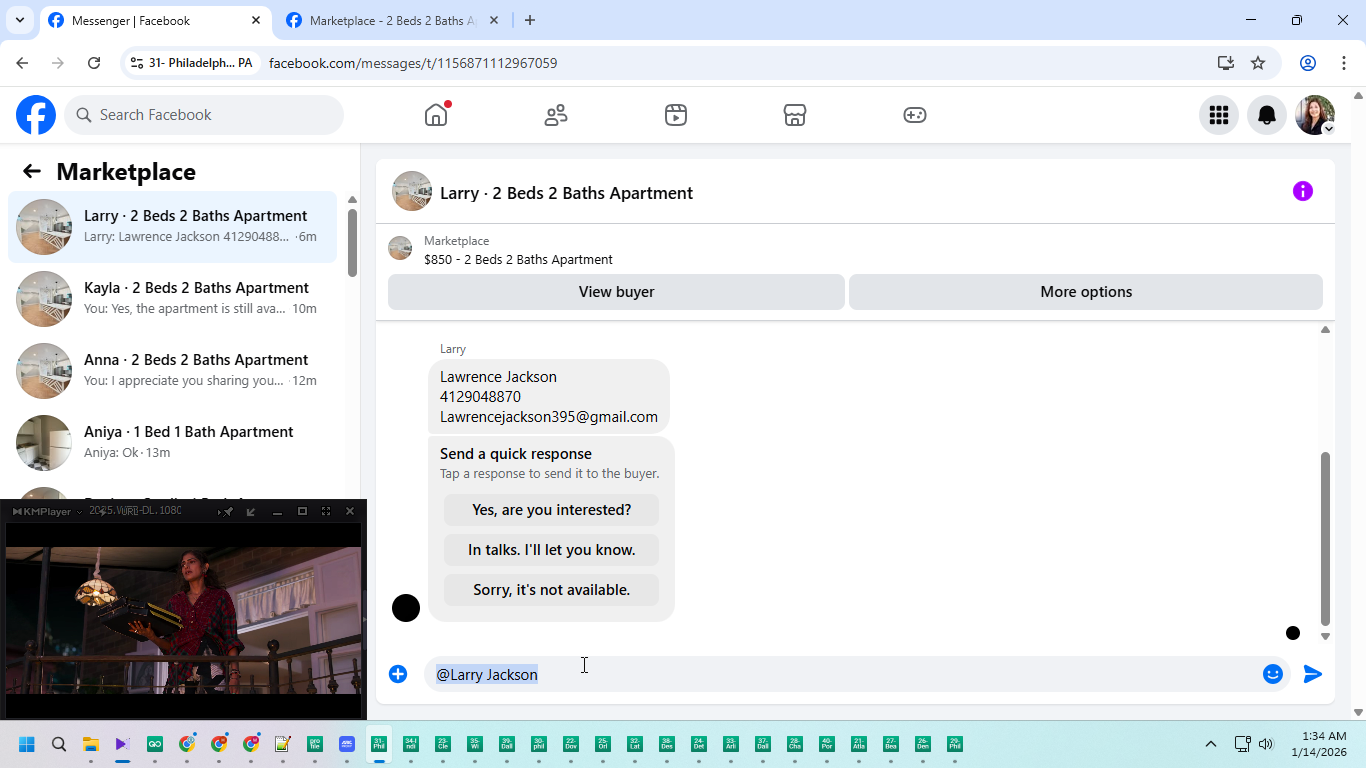Click the Search Facebook field

click(204, 115)
